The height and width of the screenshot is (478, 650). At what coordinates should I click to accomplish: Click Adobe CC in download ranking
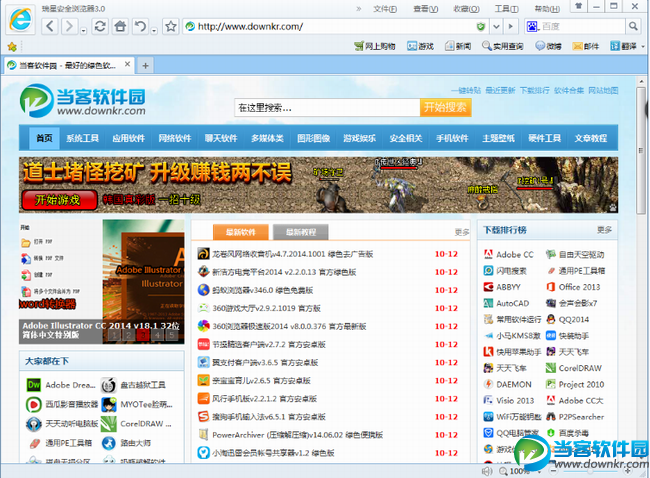514,255
